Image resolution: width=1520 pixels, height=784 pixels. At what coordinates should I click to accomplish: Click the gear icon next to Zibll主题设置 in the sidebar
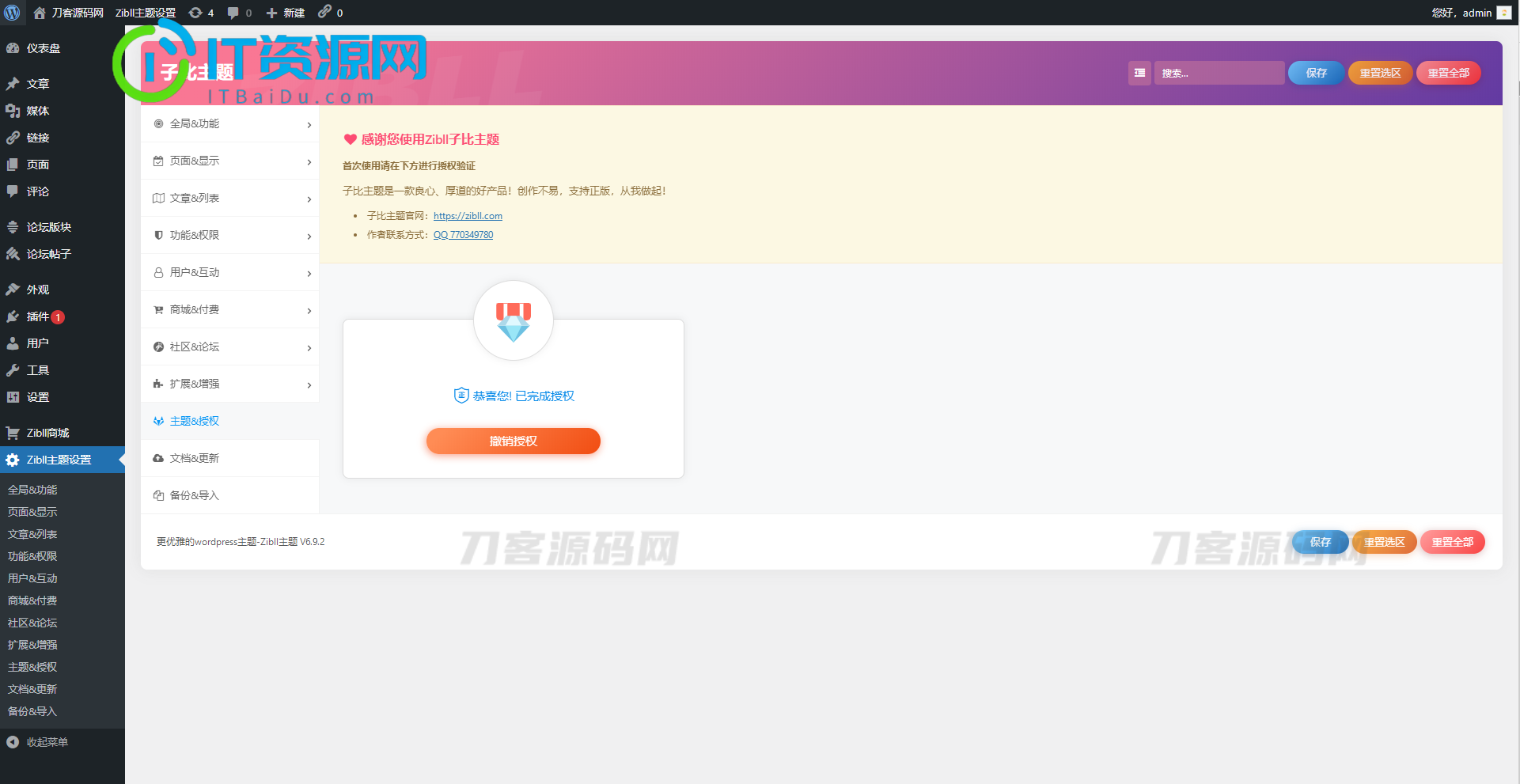(x=13, y=460)
